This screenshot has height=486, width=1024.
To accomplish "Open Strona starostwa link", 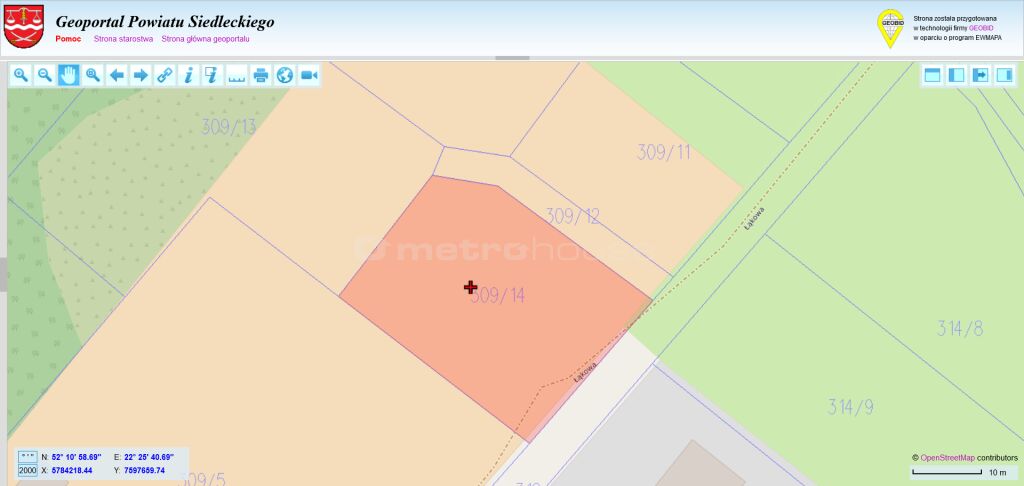I will [x=123, y=39].
